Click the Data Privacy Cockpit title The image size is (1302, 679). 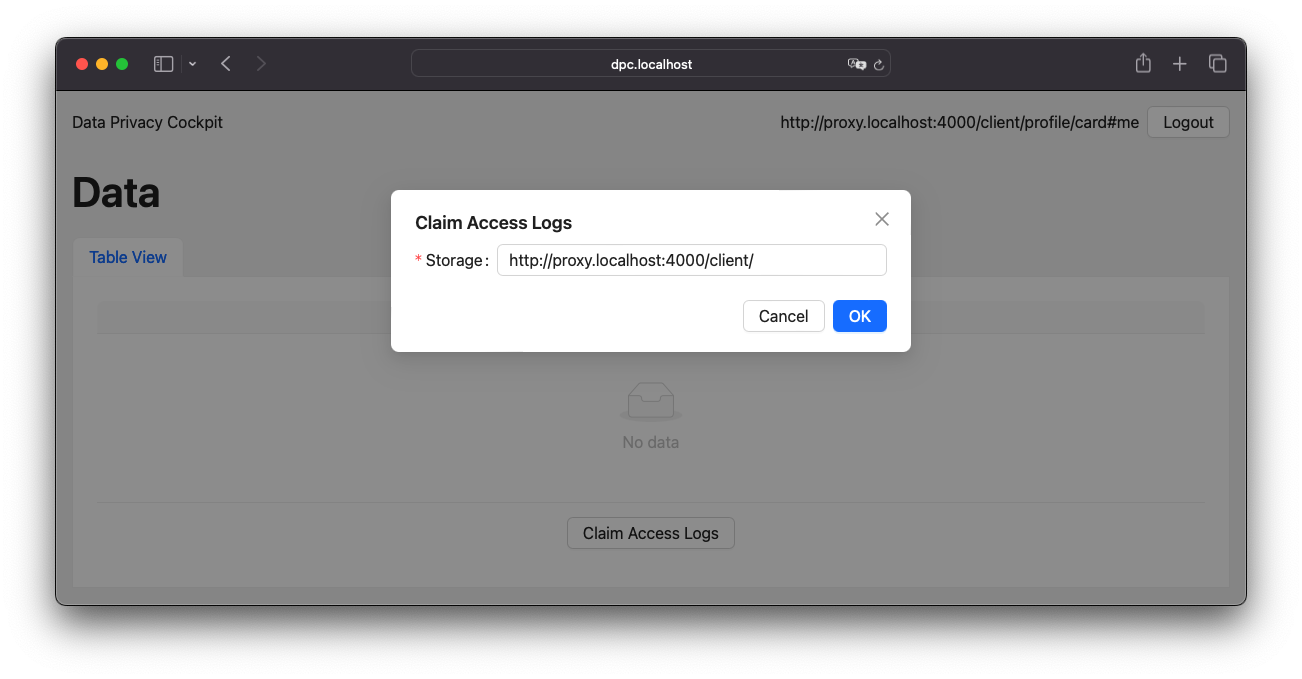[x=147, y=122]
